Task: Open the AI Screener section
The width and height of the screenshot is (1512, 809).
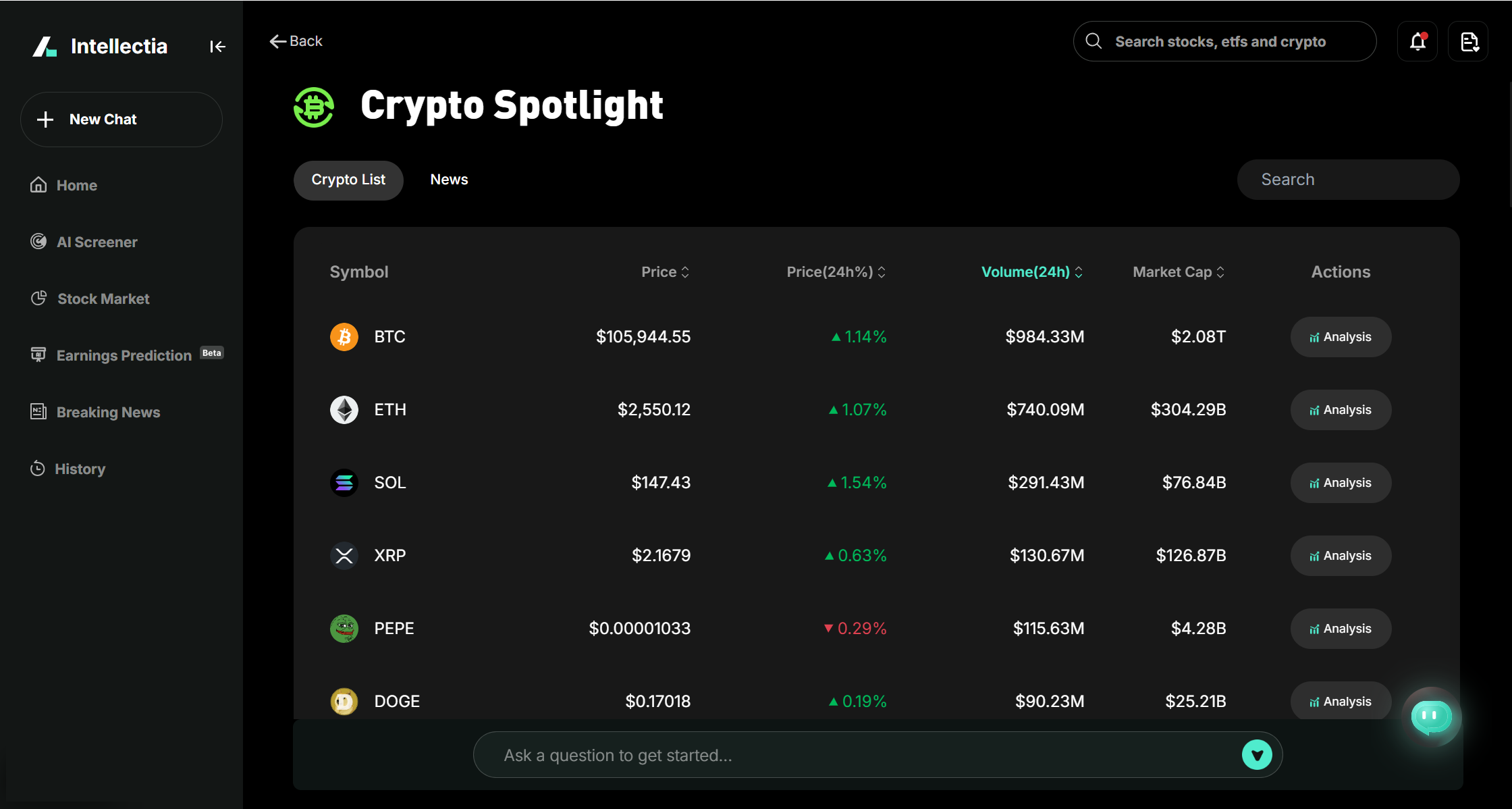Action: pyautogui.click(x=97, y=241)
